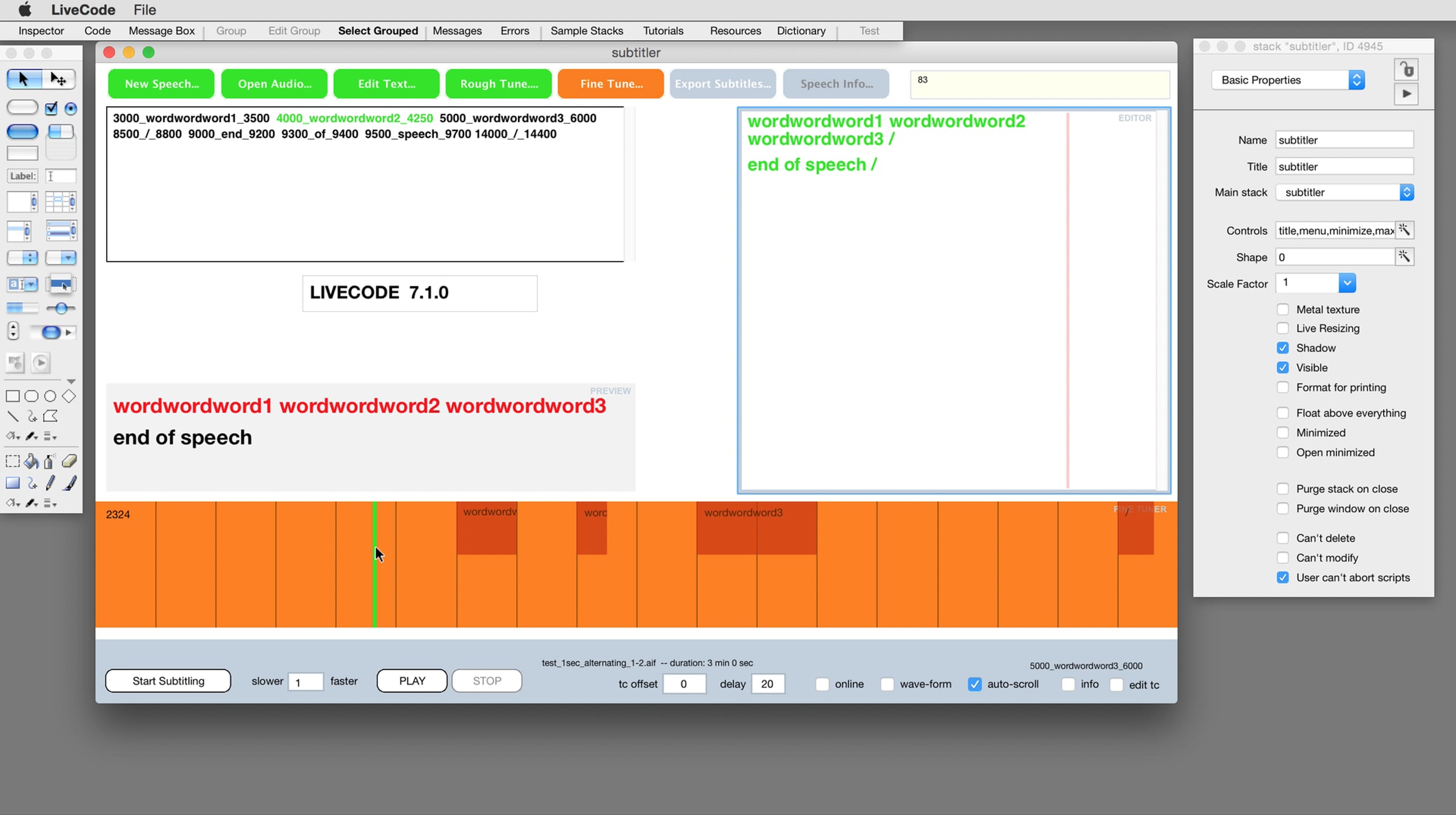Image resolution: width=1456 pixels, height=815 pixels.
Task: Select the Edit pointer tool
Action: [x=59, y=79]
